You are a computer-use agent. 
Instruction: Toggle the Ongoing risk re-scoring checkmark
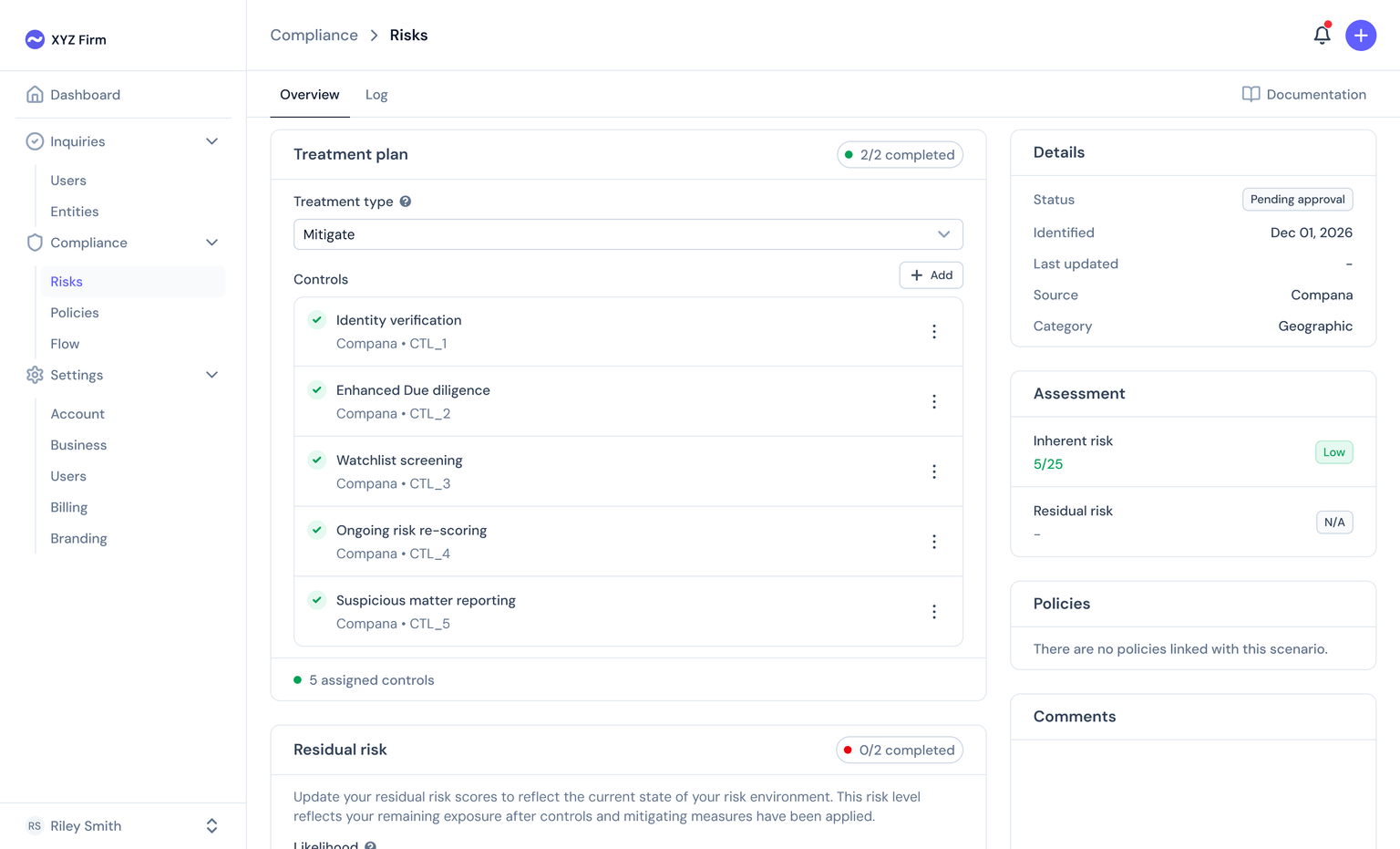(316, 530)
